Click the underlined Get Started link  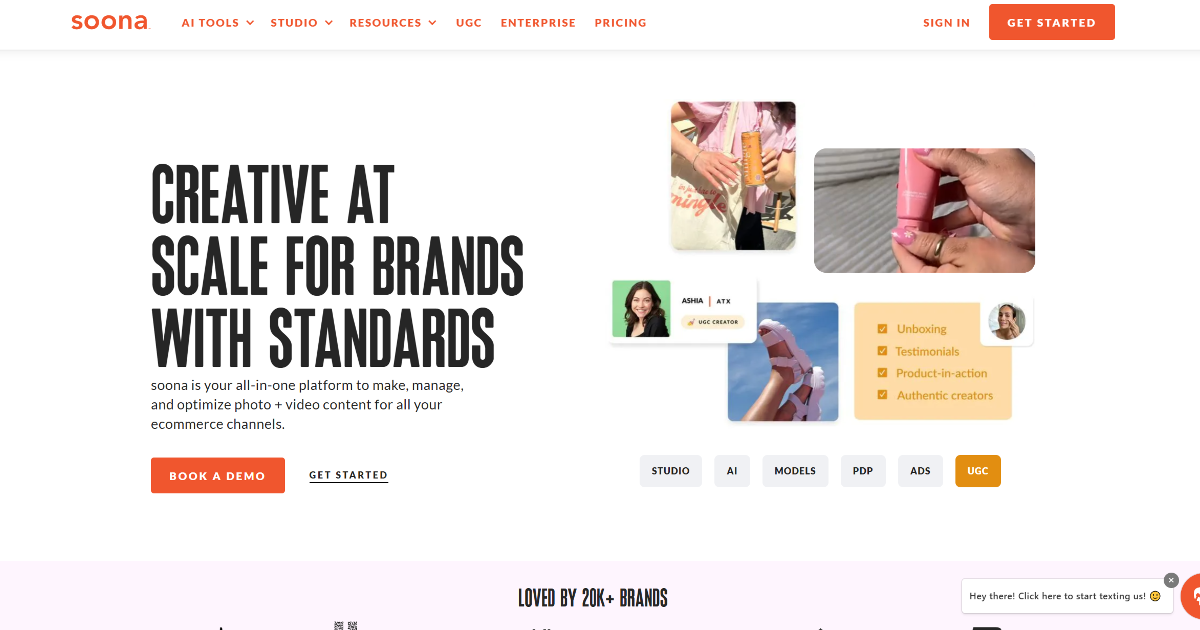[x=348, y=475]
